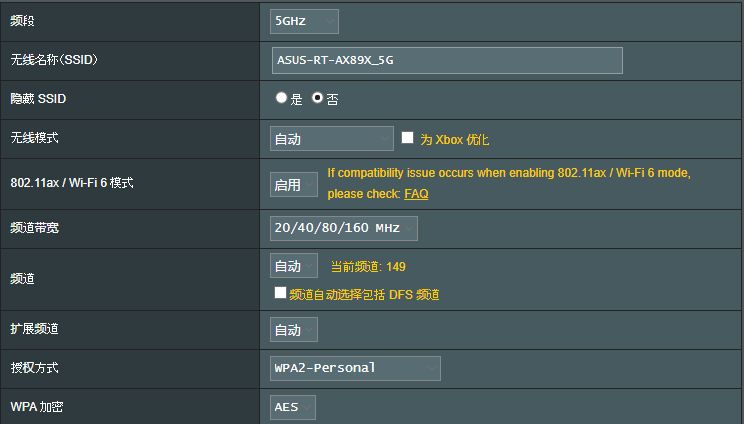Open the 扩展频道 自动 dropdown
744x424 pixels.
click(x=294, y=330)
